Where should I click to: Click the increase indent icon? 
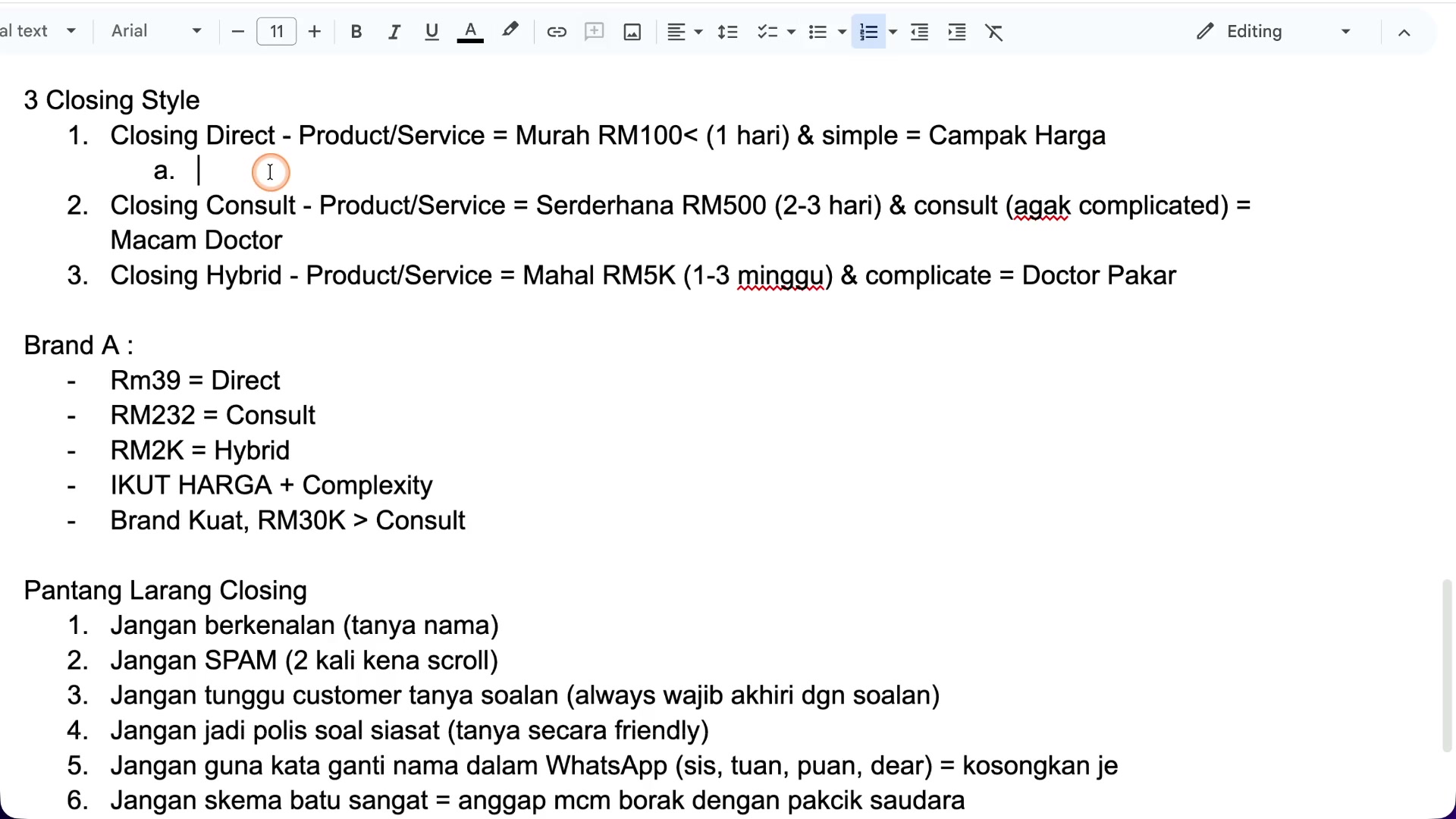958,32
